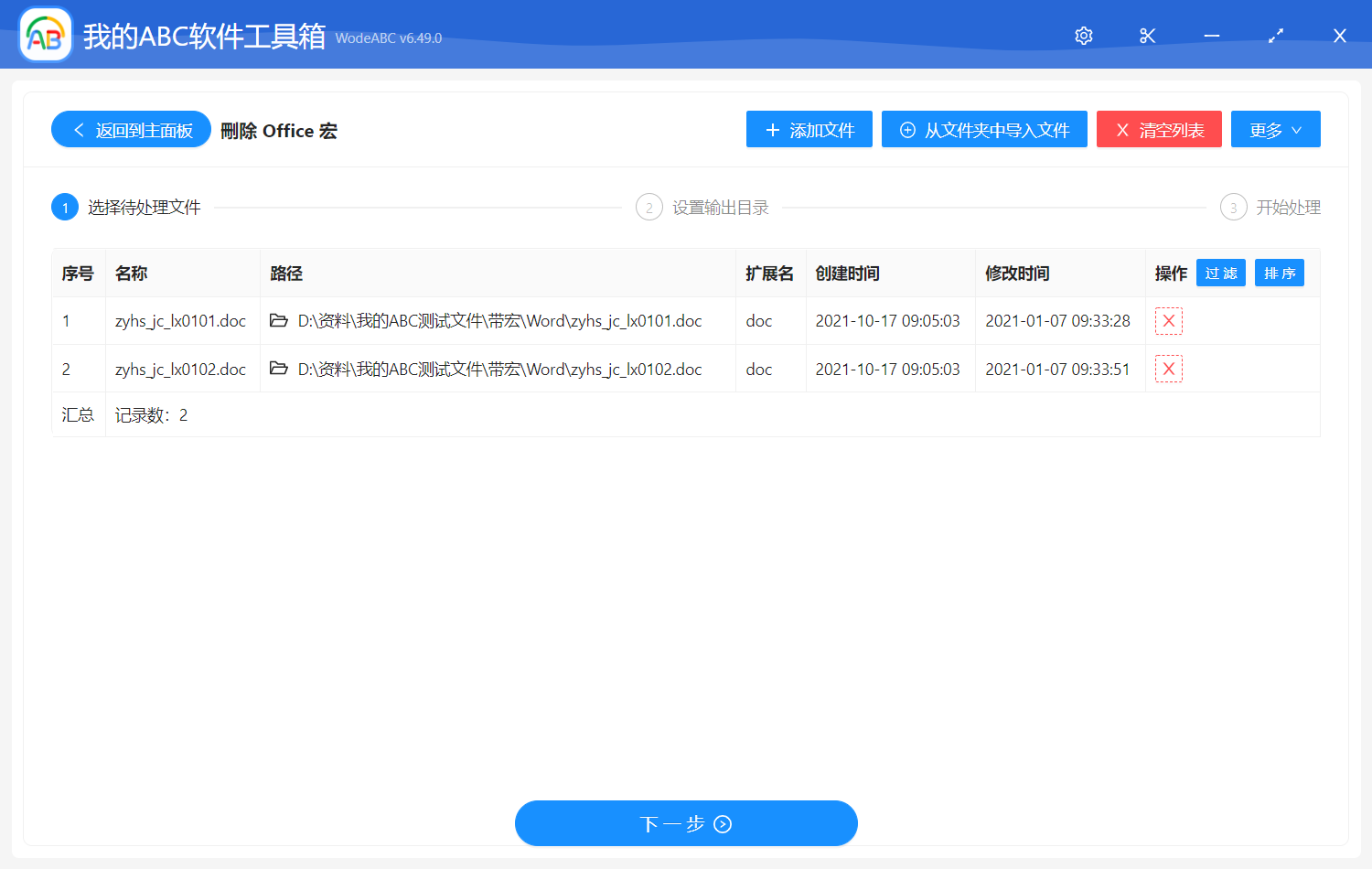Click 添加文件 to add files
This screenshot has width=1372, height=869.
[x=809, y=130]
